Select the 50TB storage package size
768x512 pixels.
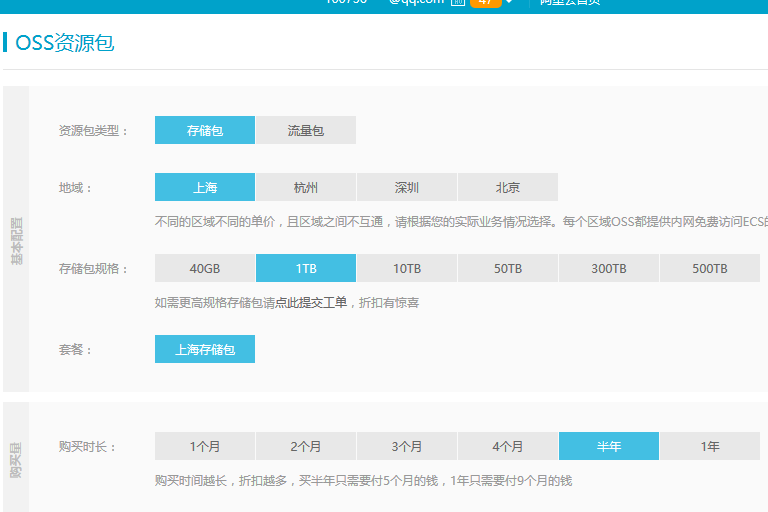(x=508, y=268)
